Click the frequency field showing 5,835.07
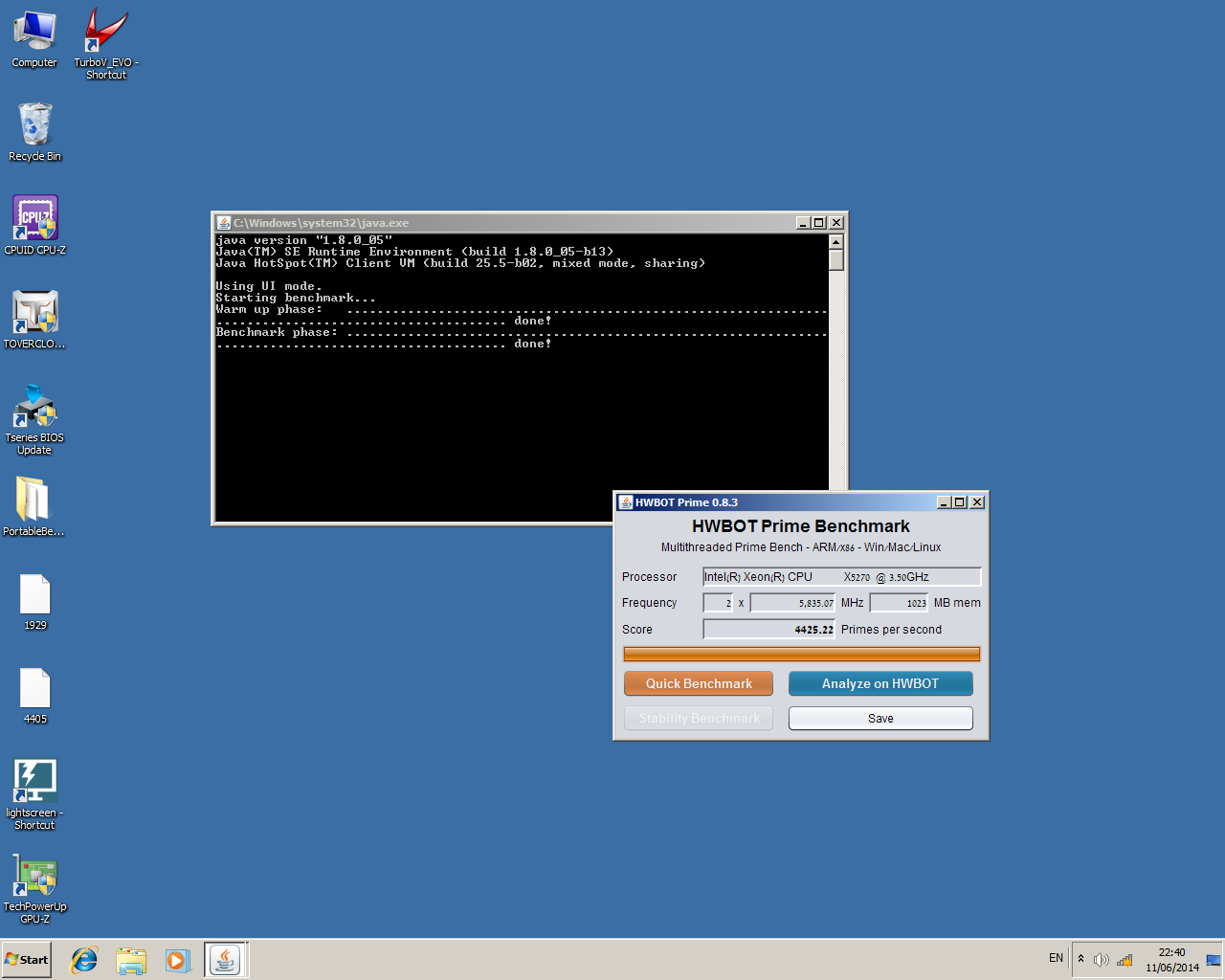 click(x=792, y=603)
